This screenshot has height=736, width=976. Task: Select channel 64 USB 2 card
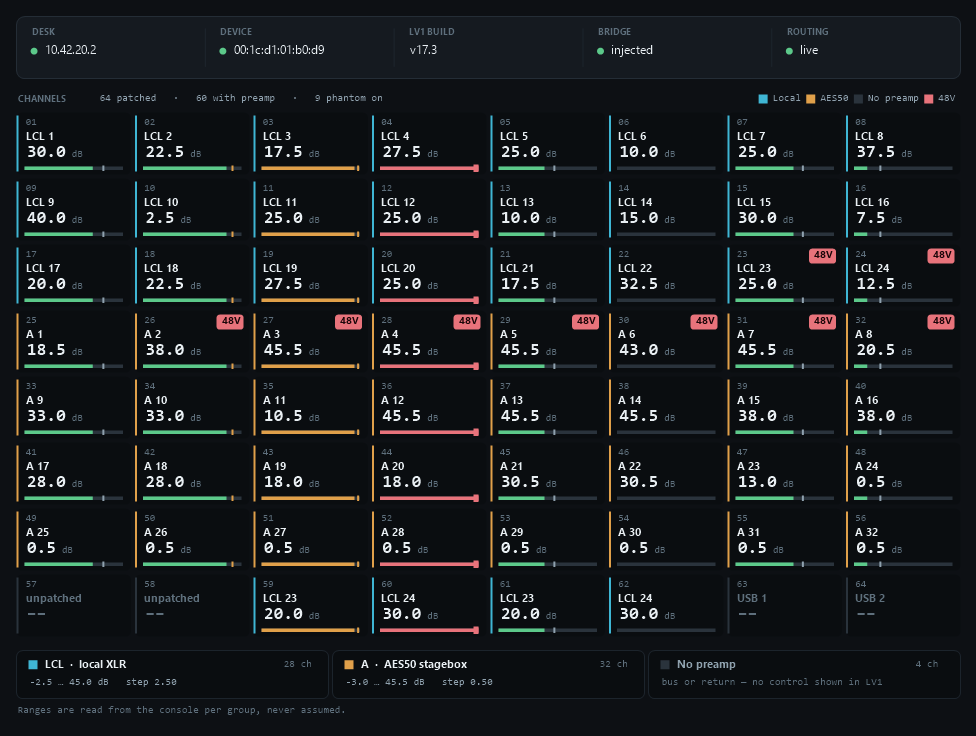903,606
